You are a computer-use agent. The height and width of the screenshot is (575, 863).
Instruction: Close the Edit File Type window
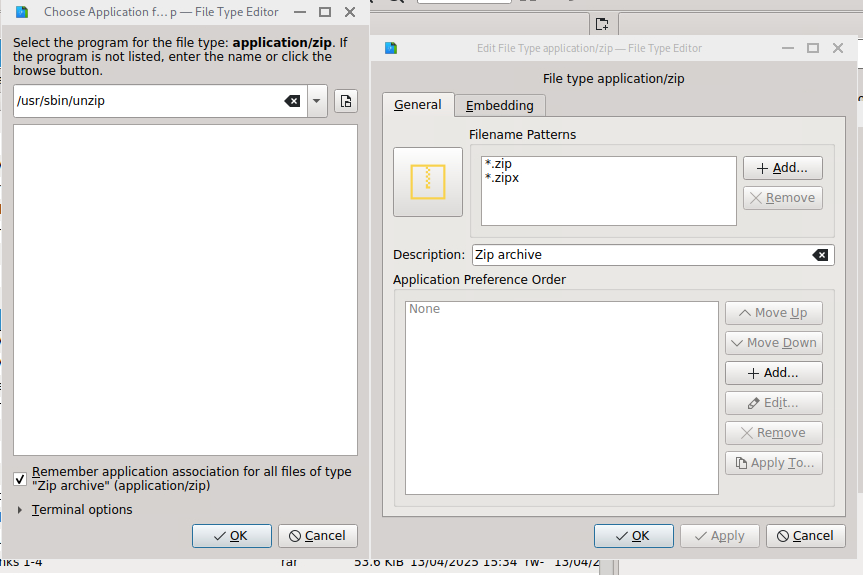coord(838,48)
